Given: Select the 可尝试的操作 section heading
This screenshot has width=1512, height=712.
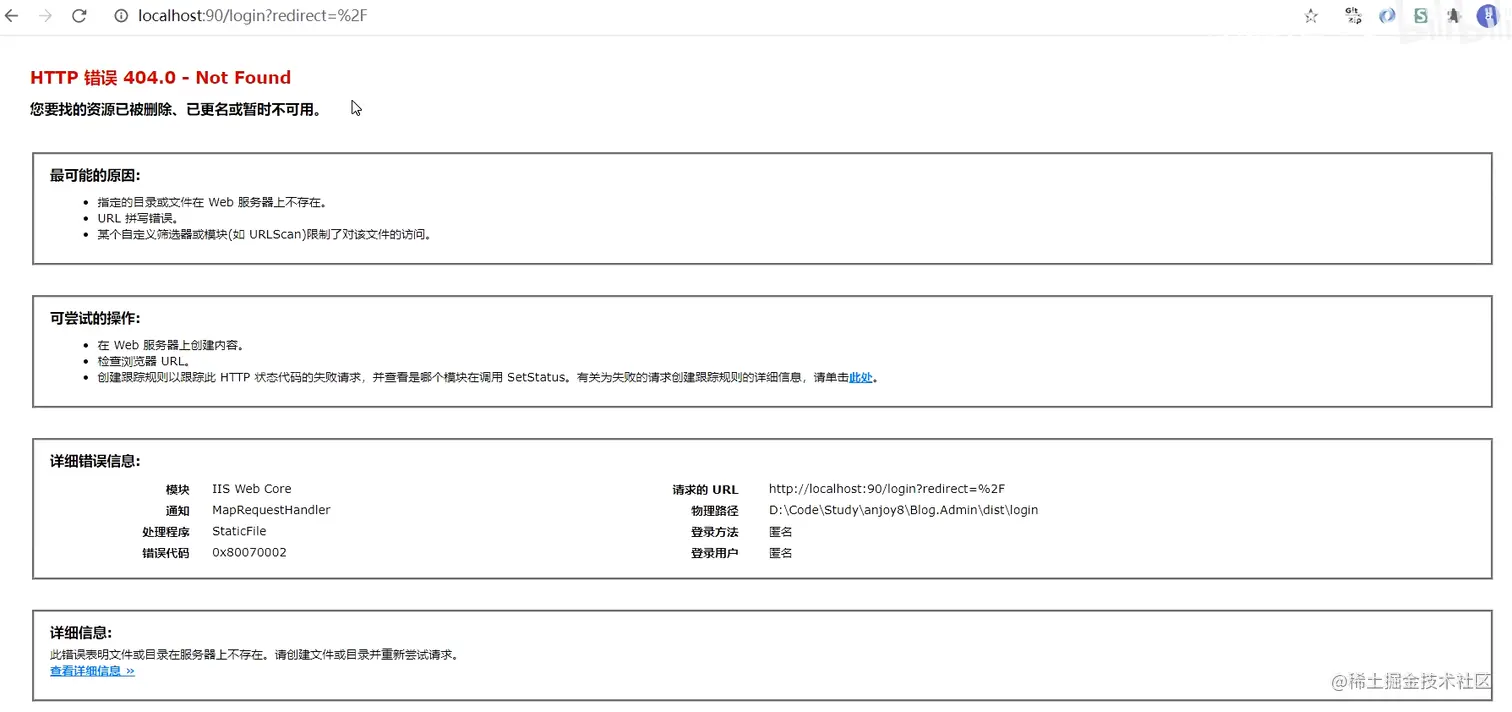Looking at the screenshot, I should pyautogui.click(x=95, y=318).
